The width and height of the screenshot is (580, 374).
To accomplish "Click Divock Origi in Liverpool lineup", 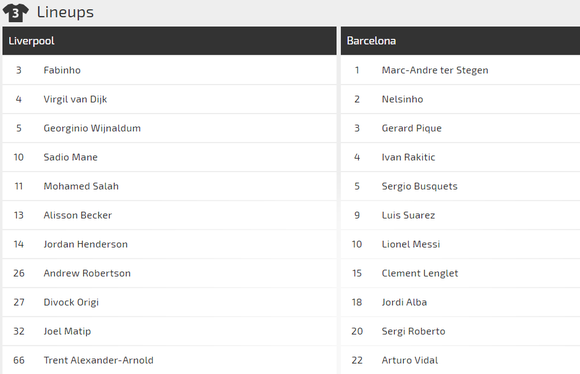I will [71, 303].
